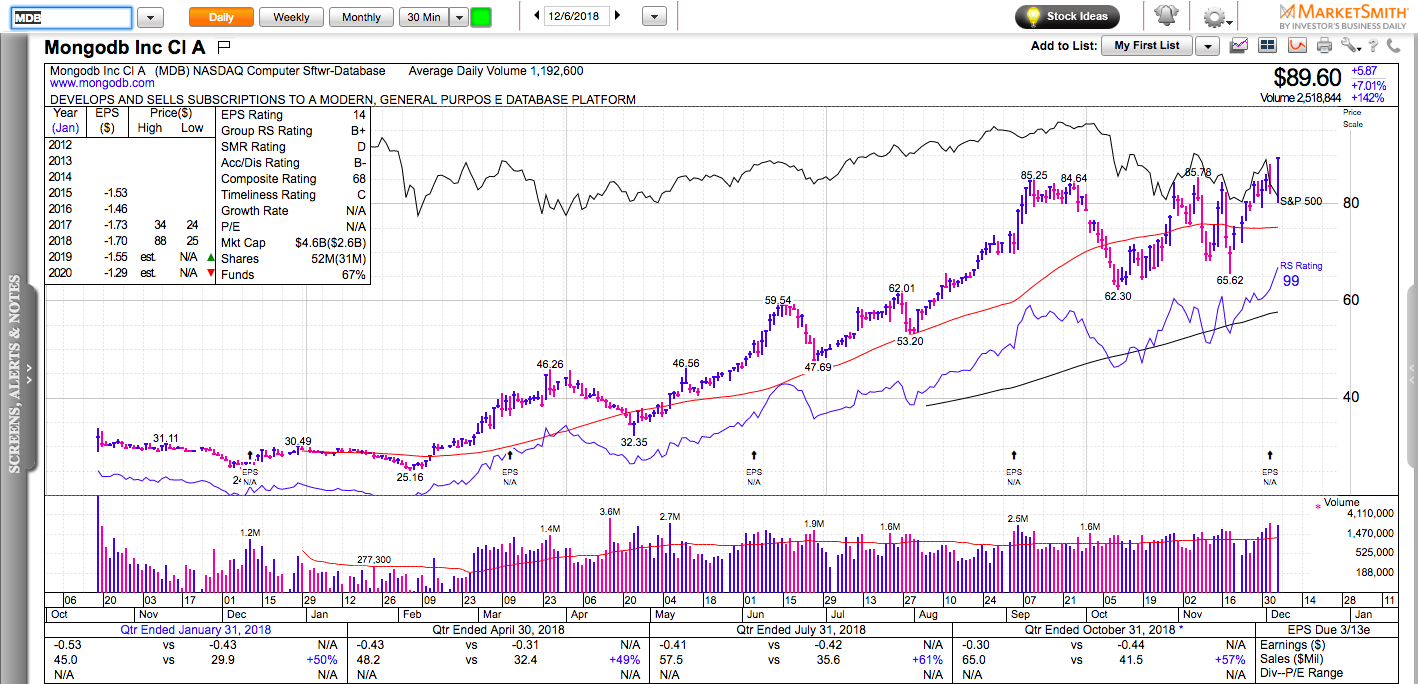The image size is (1418, 684).
Task: Add stock to My First List
Action: [x=1146, y=45]
